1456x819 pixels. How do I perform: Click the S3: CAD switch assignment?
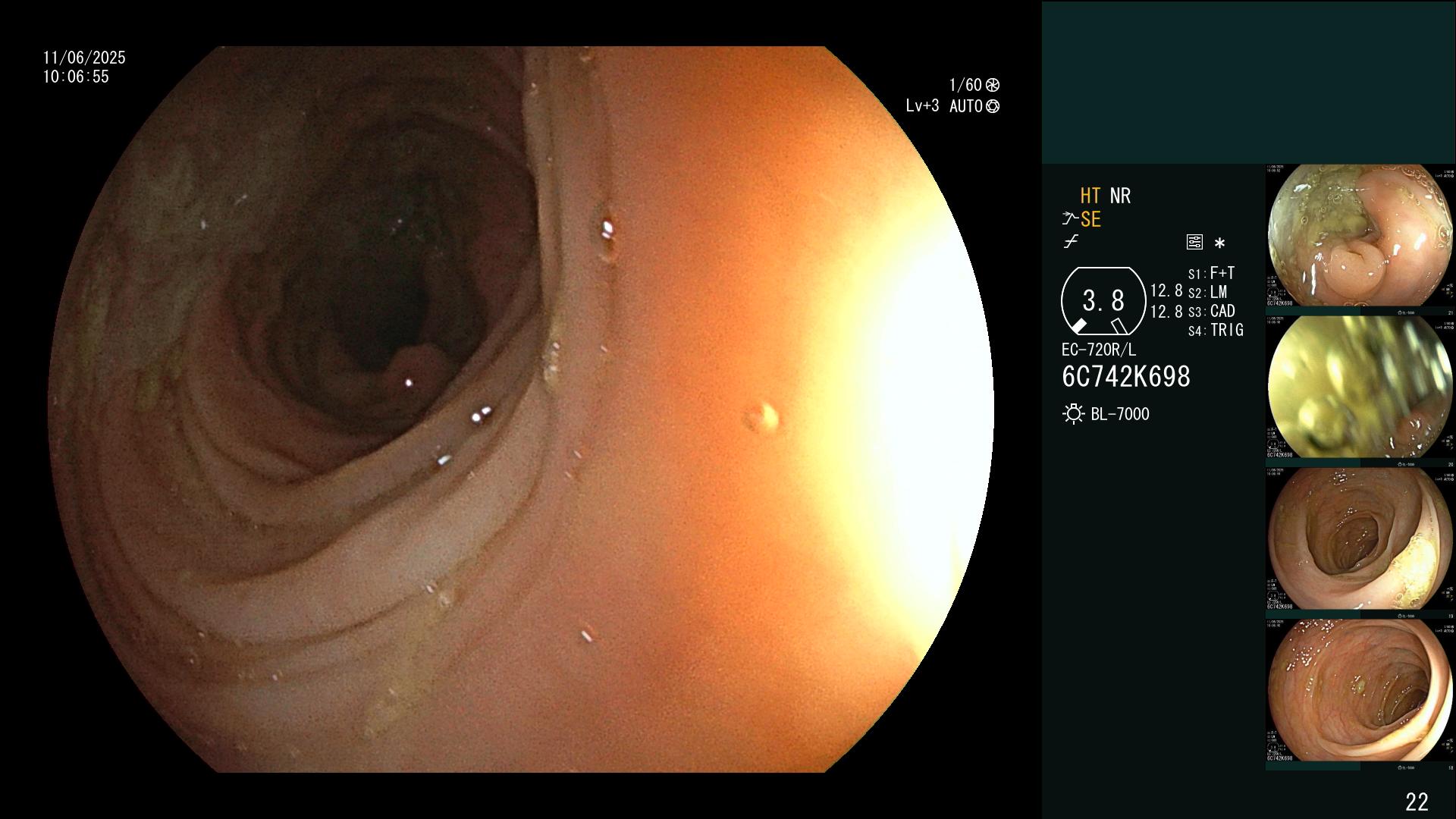click(x=1211, y=311)
